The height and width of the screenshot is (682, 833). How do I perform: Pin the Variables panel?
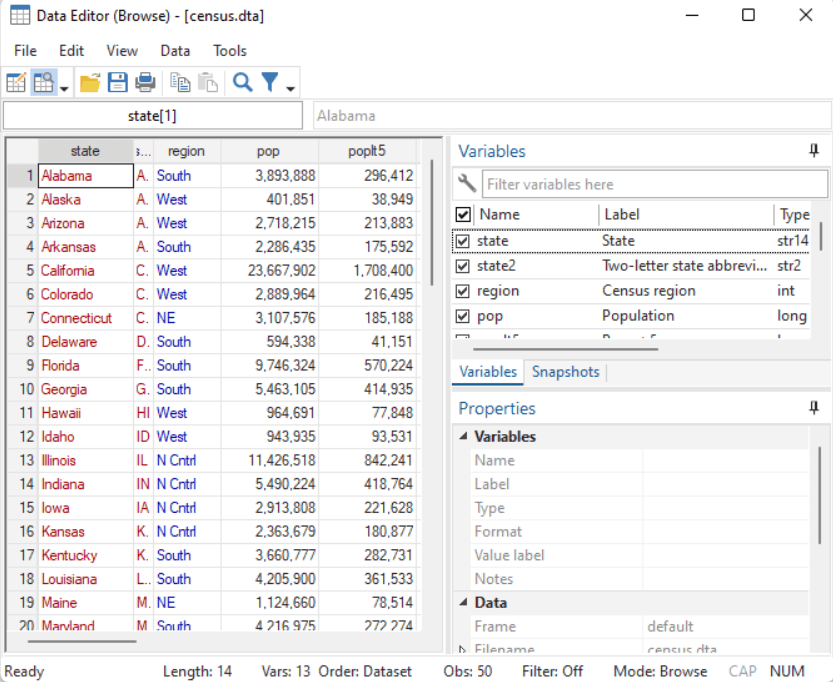pyautogui.click(x=814, y=151)
